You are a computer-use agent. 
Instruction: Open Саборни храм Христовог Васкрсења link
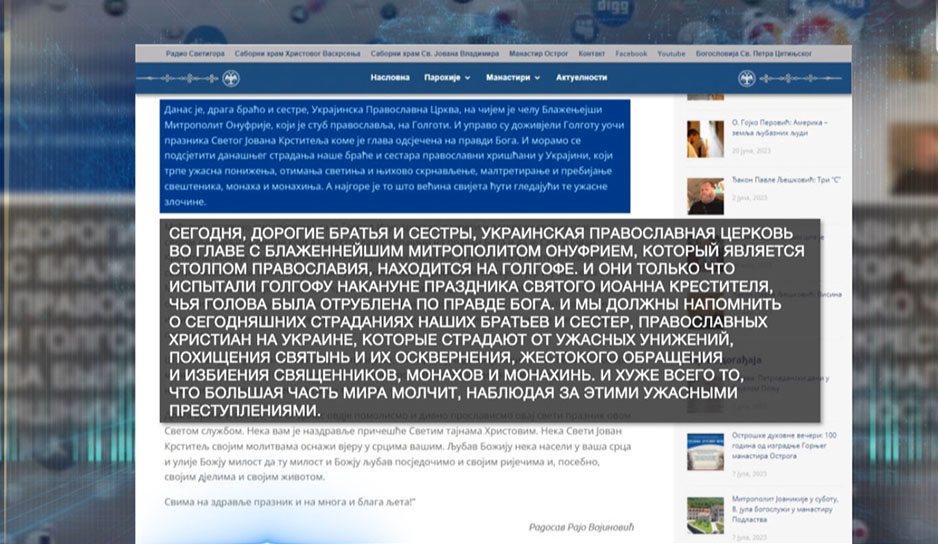(297, 53)
